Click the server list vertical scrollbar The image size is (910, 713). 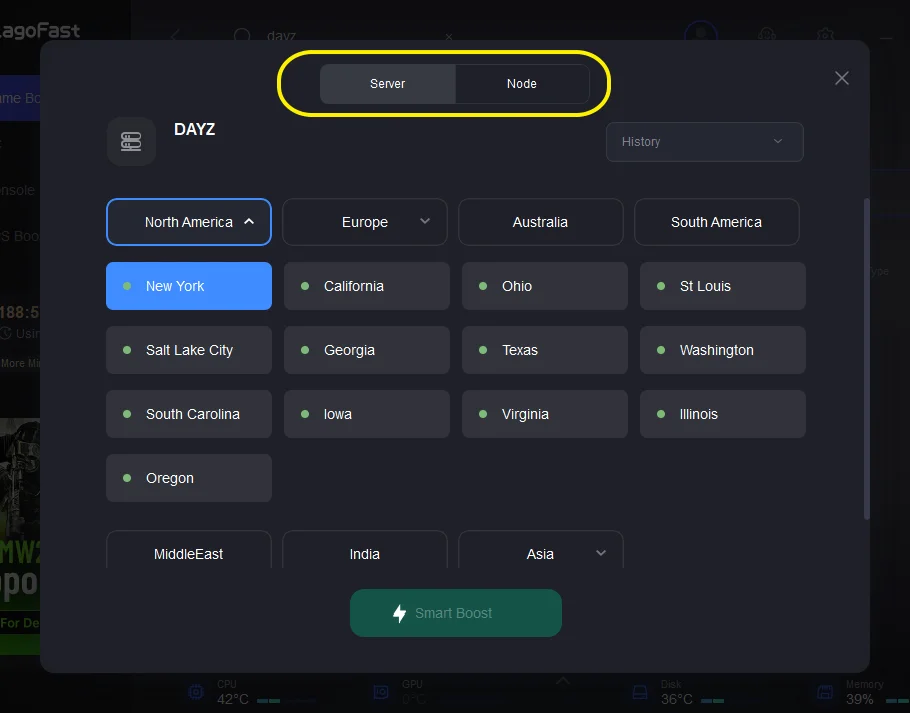[x=866, y=358]
